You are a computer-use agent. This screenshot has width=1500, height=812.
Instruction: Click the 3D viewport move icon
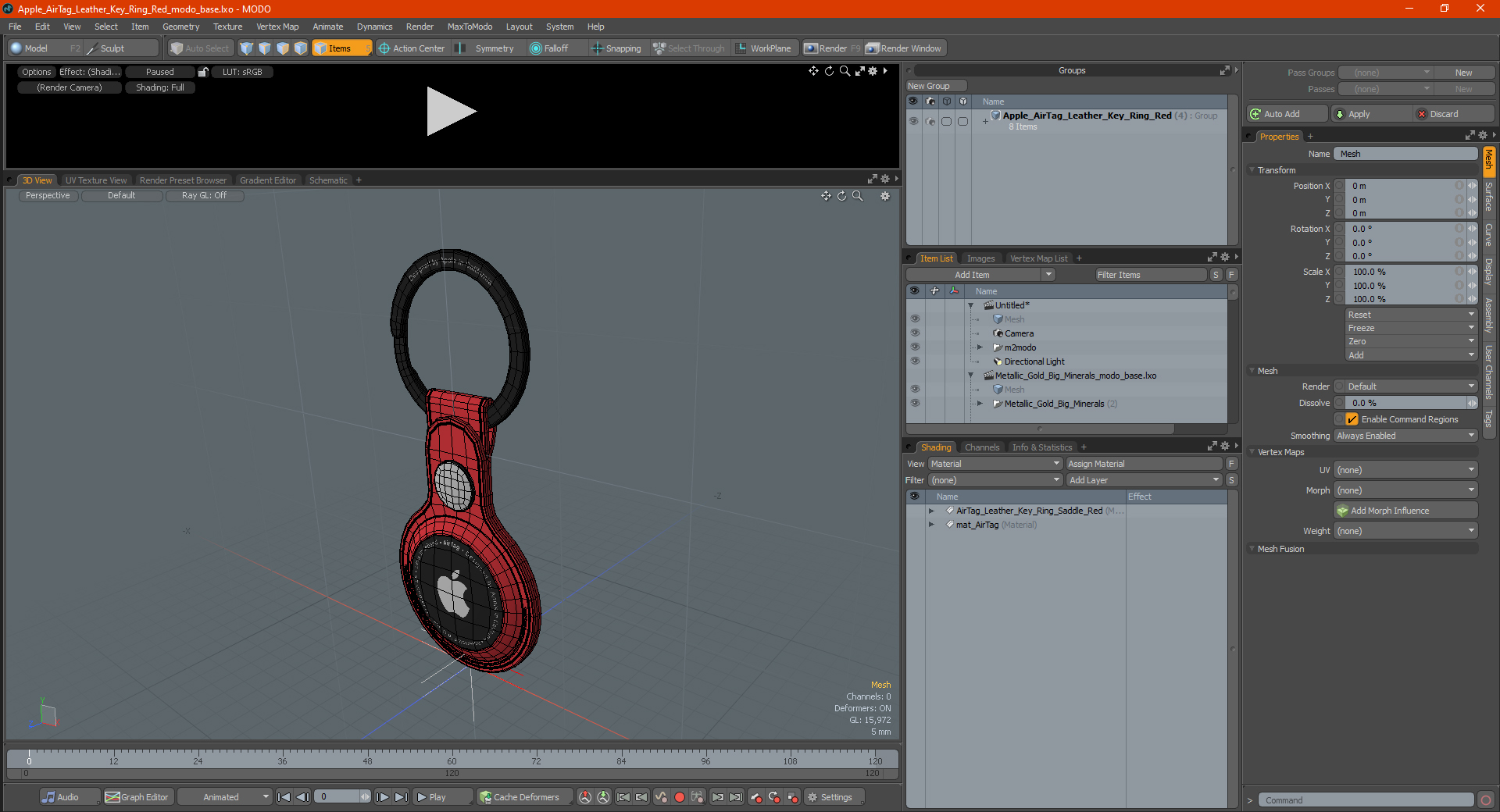826,196
